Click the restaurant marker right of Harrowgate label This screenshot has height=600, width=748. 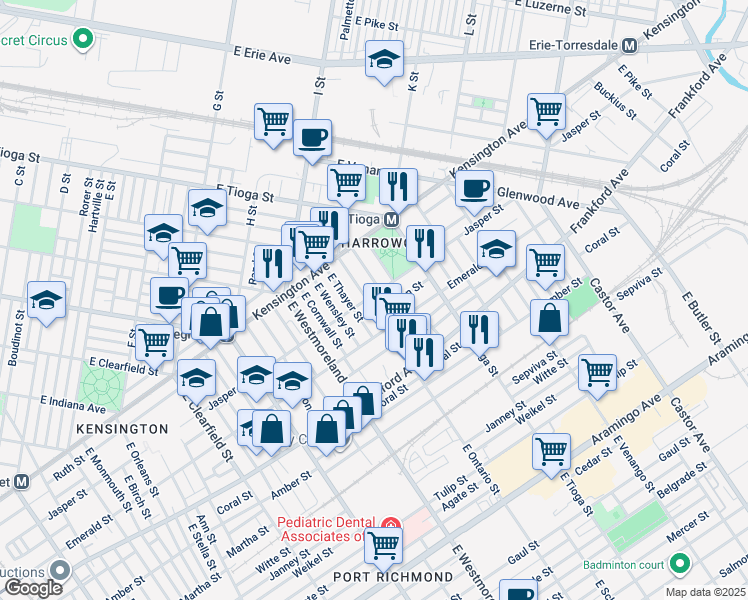[426, 245]
